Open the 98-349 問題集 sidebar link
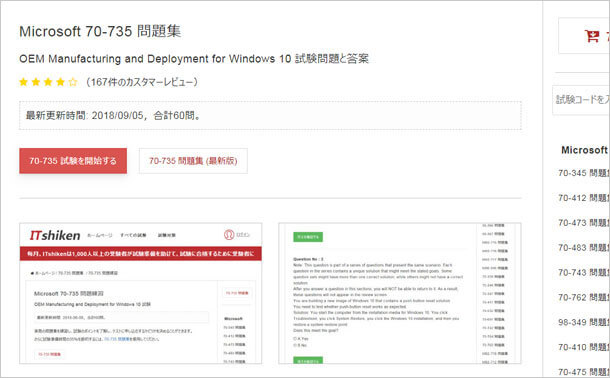610x378 pixels. tap(584, 322)
